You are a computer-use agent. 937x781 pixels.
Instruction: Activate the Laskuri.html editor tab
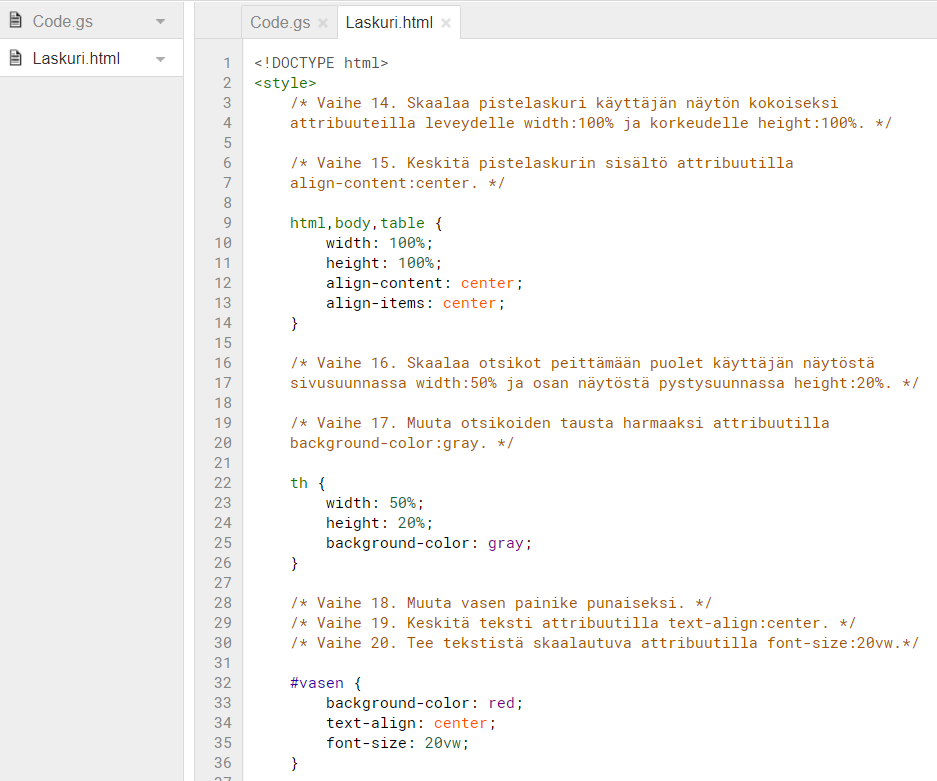[x=389, y=22]
